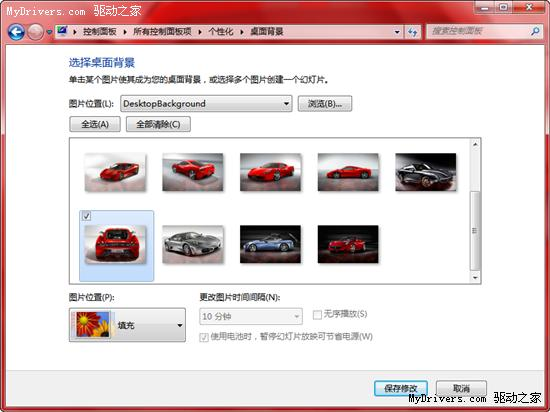Click 桌面背景 in the breadcrumb
550x412 pixels.
tap(267, 32)
